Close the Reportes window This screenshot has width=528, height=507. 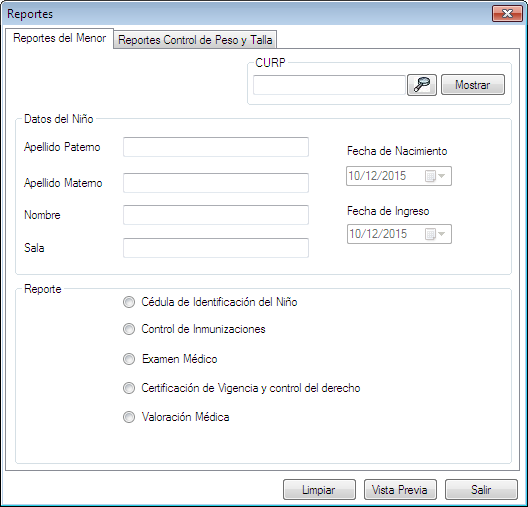[x=507, y=14]
